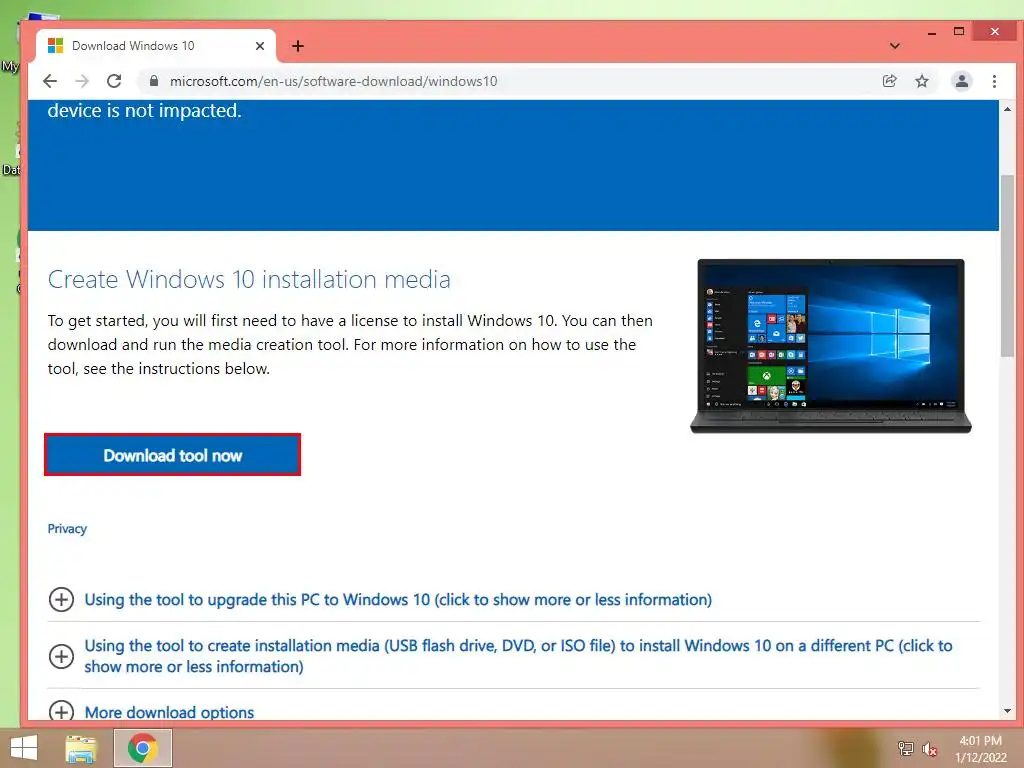Minimize the Chrome window
Screen dimensions: 1024x768
pos(932,33)
